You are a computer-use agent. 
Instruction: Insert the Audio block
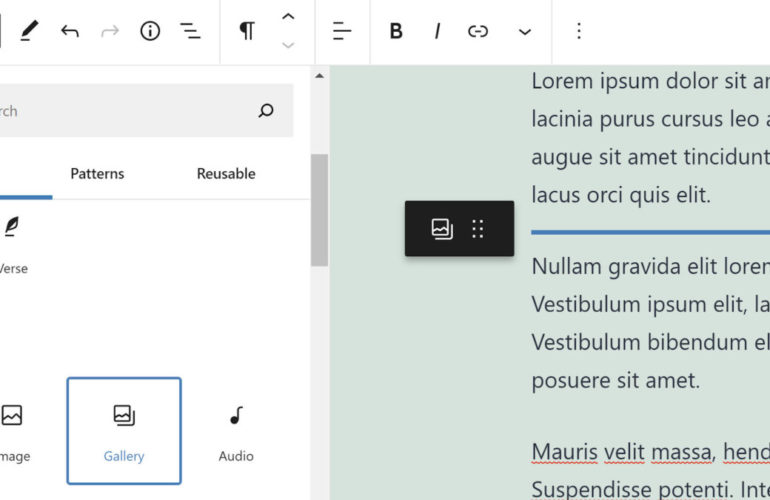point(236,431)
